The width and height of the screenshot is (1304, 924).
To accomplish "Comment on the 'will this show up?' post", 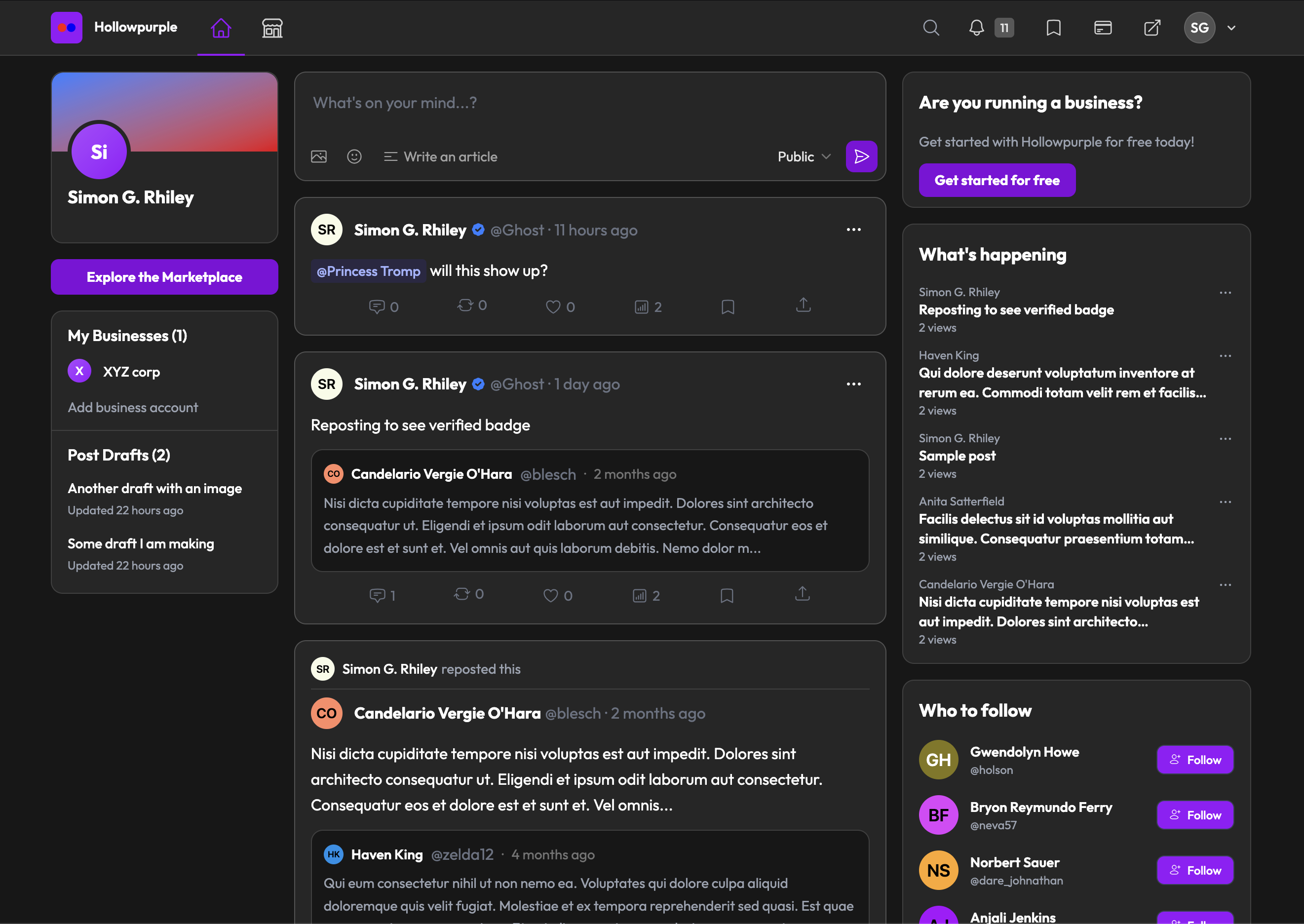I will [x=384, y=307].
